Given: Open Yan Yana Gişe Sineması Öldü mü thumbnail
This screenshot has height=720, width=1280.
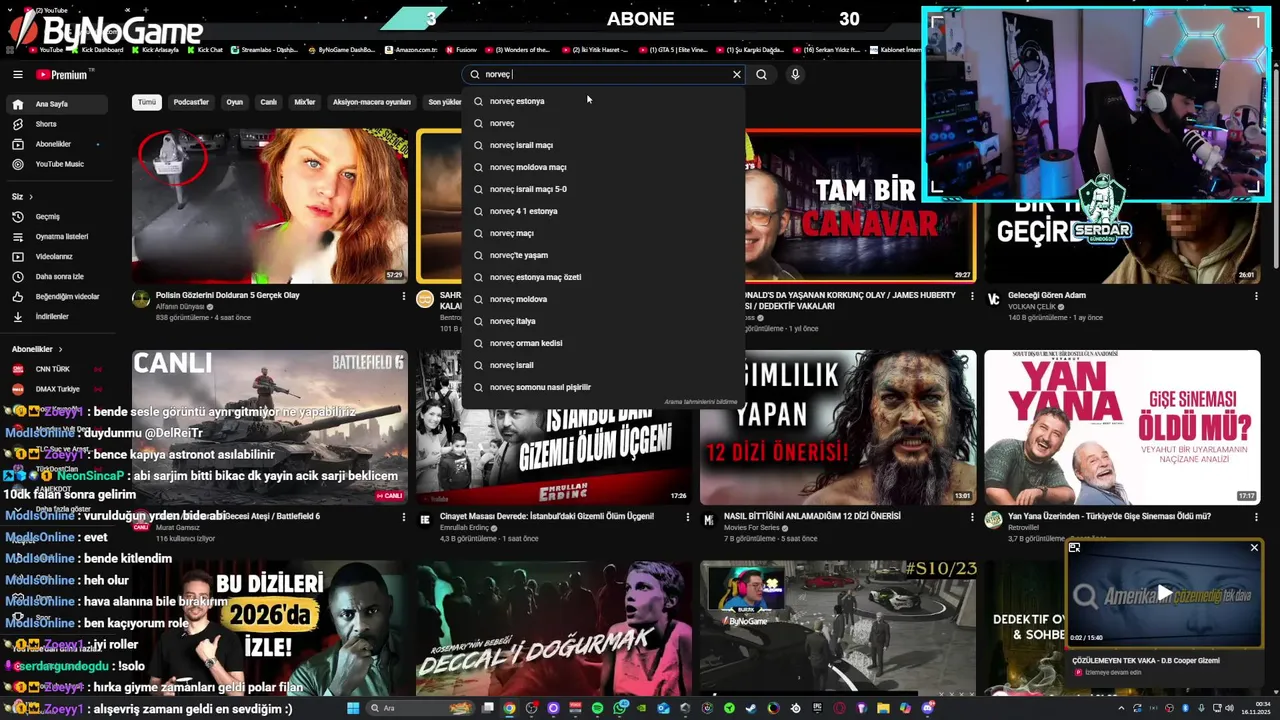Looking at the screenshot, I should pos(1122,427).
